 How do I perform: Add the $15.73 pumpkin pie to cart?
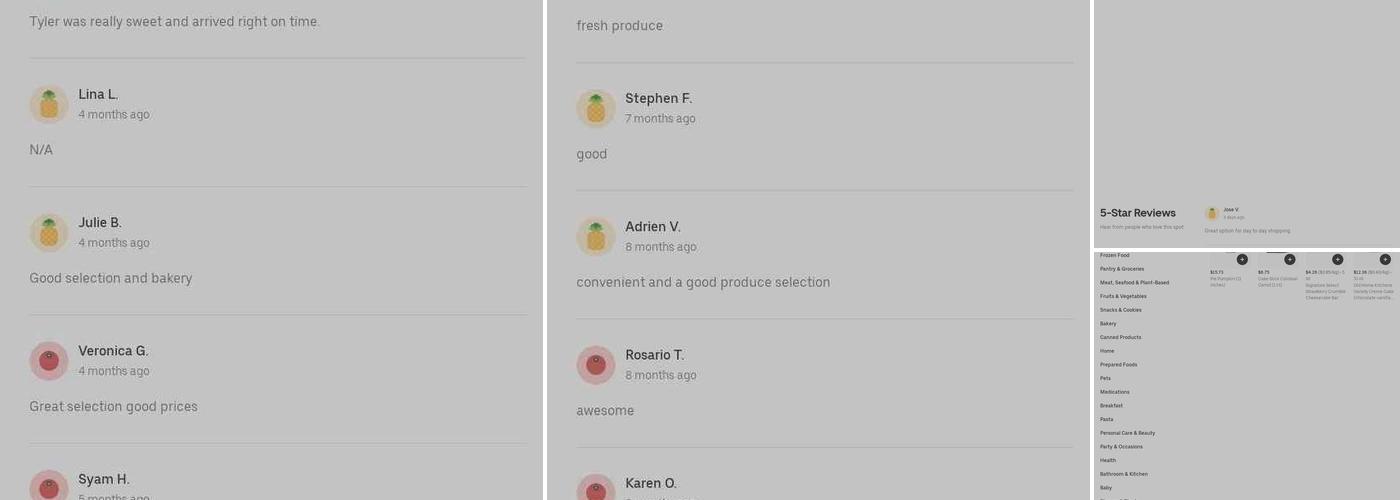1242,259
